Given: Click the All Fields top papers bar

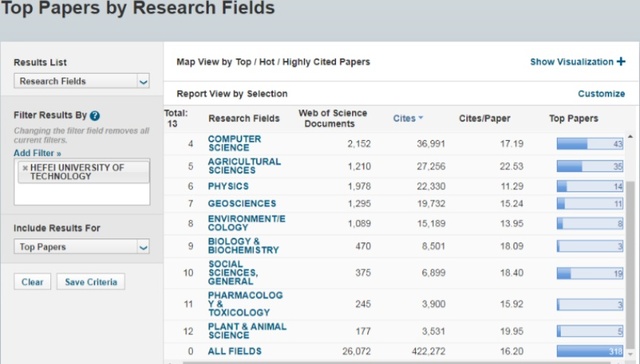Looking at the screenshot, I should (x=590, y=351).
